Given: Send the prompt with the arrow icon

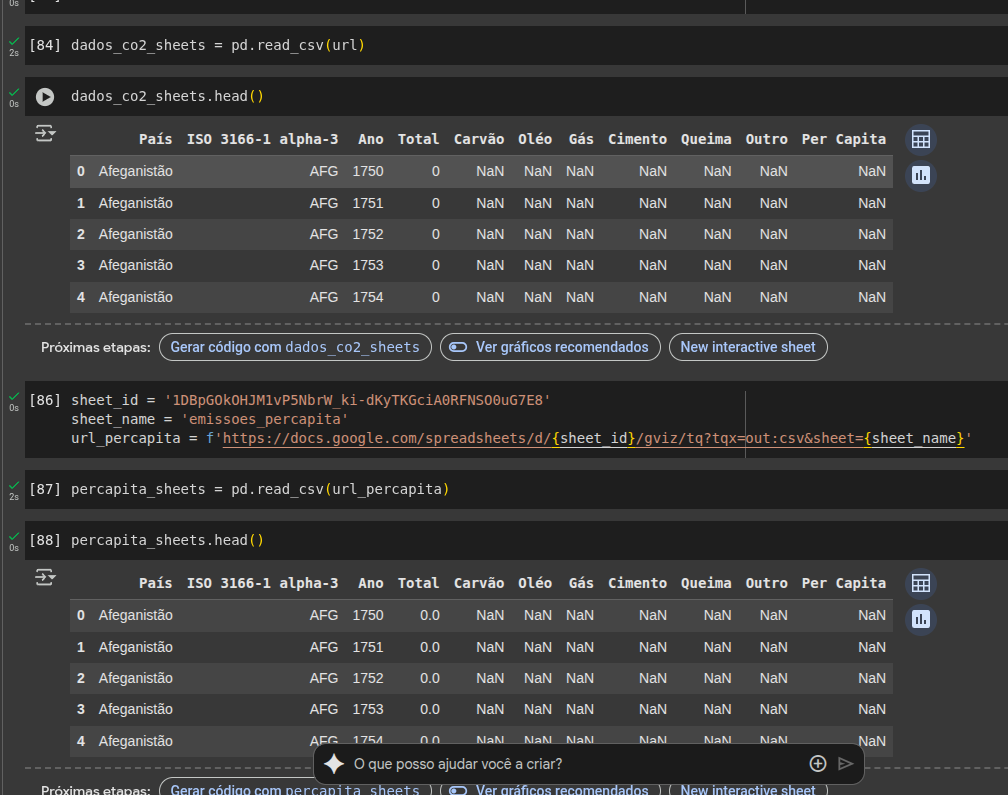Looking at the screenshot, I should (x=846, y=764).
